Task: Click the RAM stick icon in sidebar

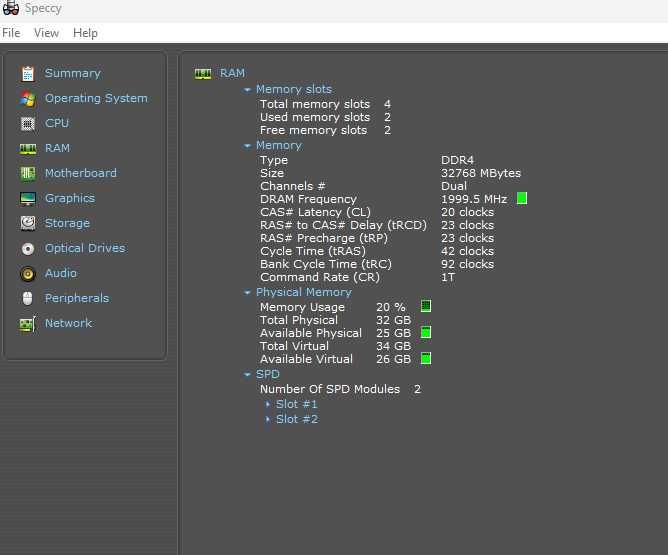Action: click(x=28, y=149)
